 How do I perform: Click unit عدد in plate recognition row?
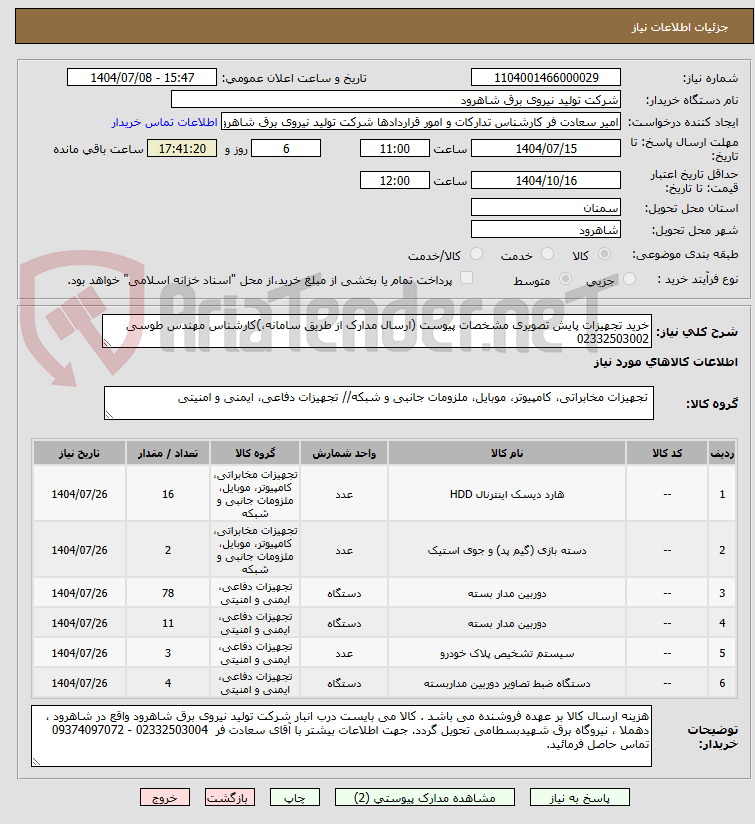344,653
